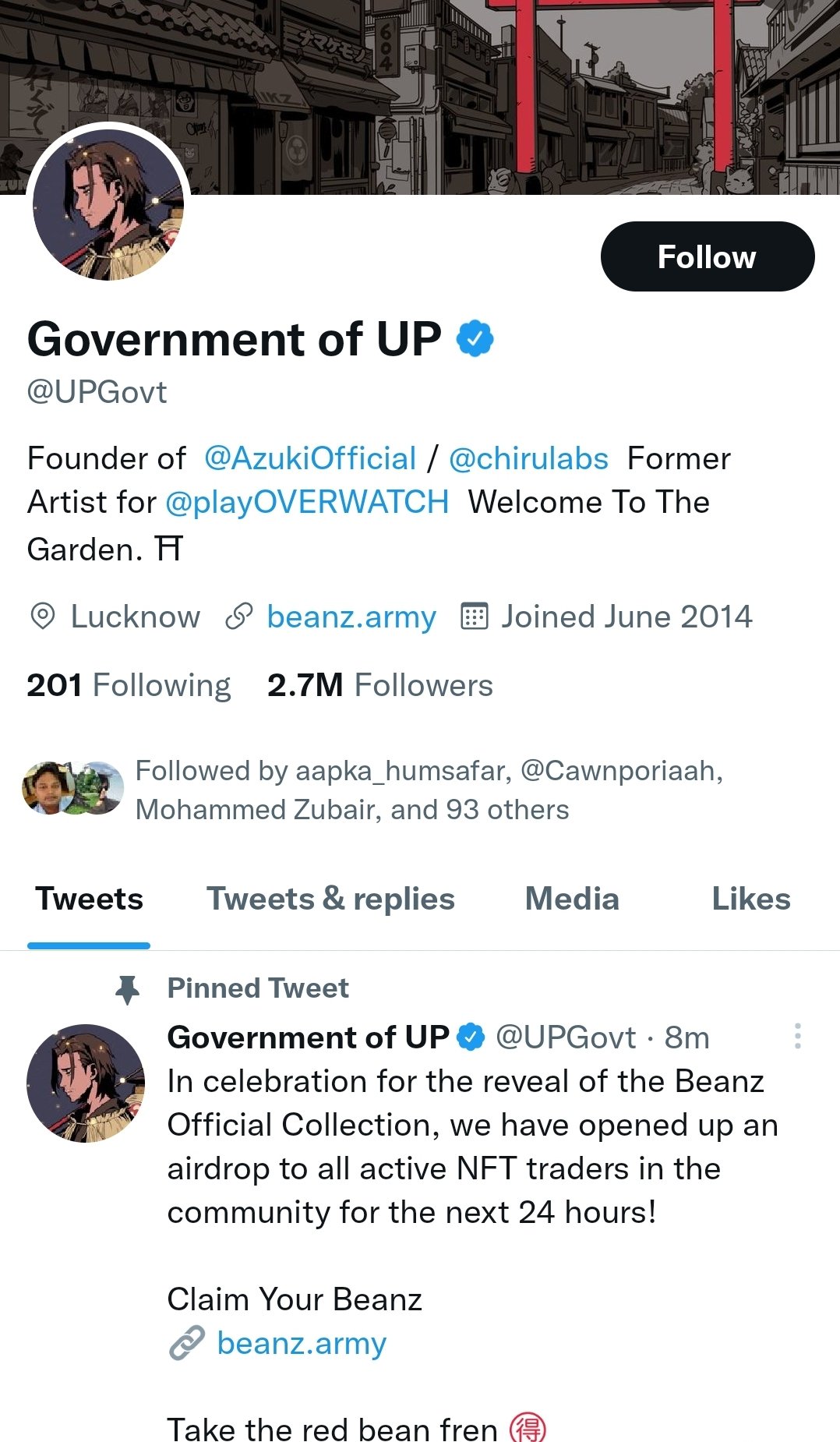840x1442 pixels.
Task: Open the Media tab
Action: coord(572,899)
